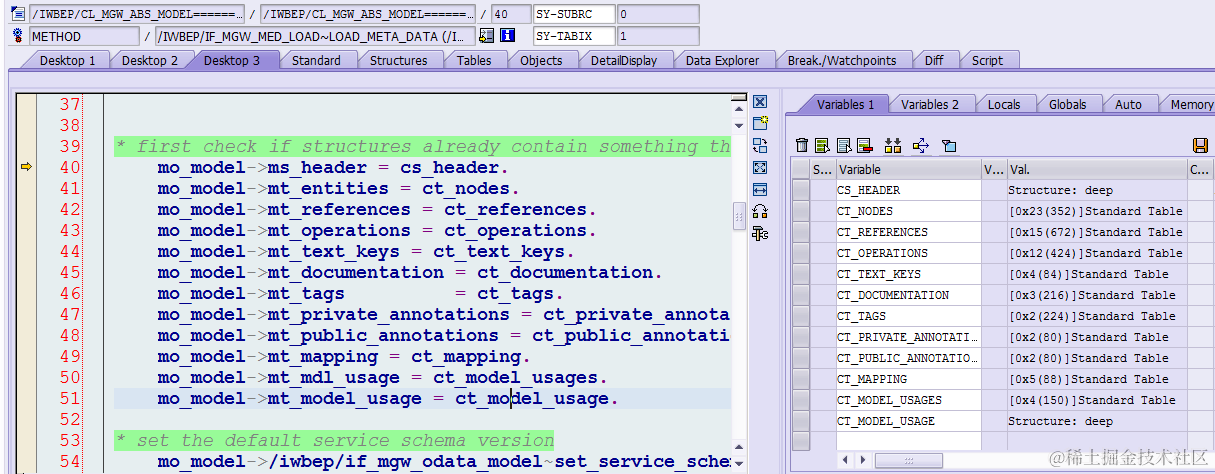Click the new tool icon with the yellow star
Screen dimensions: 1215x474
[x=760, y=124]
